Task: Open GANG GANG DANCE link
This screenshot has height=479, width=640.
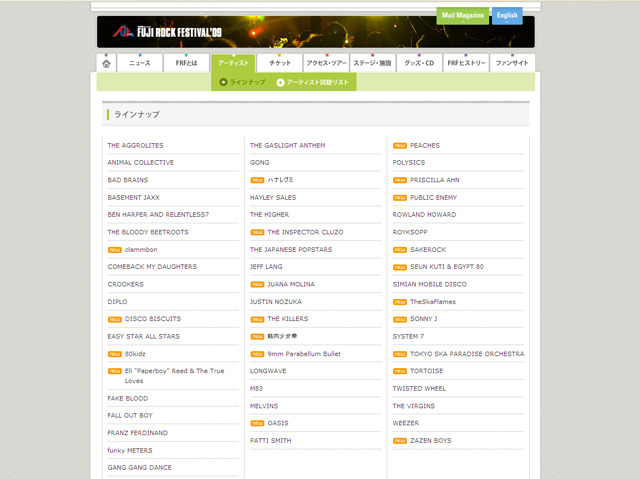Action: point(140,468)
